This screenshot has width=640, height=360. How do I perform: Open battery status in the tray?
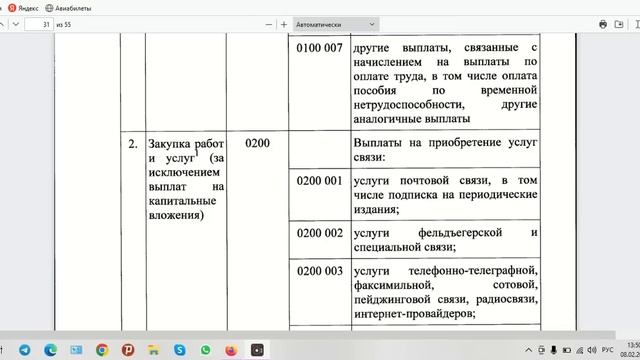tap(567, 350)
